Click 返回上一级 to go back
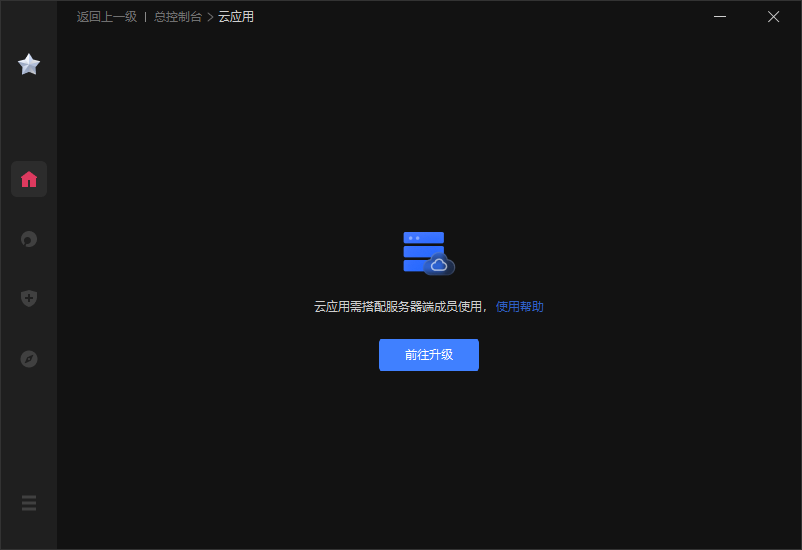 point(107,17)
